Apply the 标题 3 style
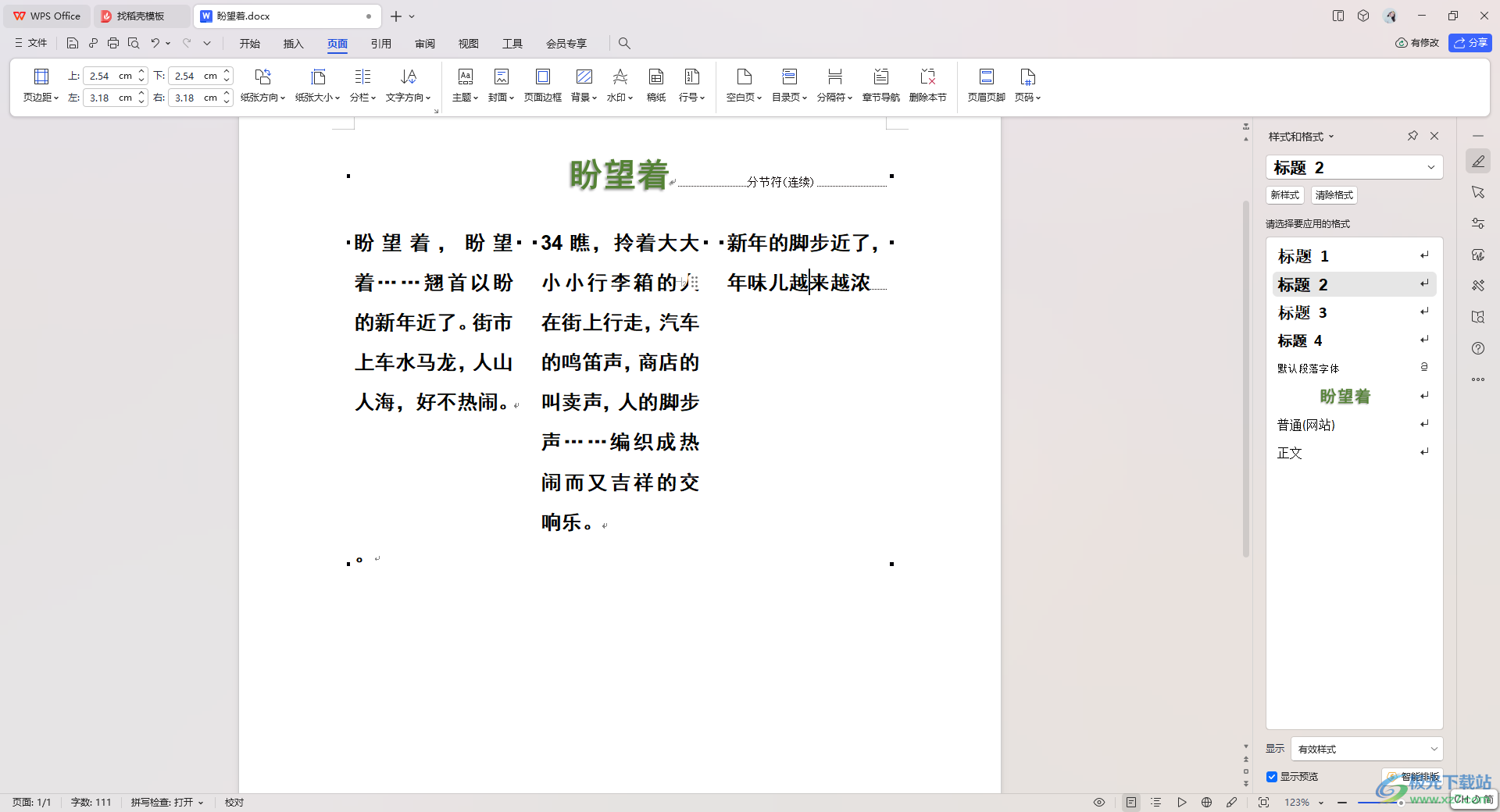This screenshot has height=812, width=1500. point(1355,312)
